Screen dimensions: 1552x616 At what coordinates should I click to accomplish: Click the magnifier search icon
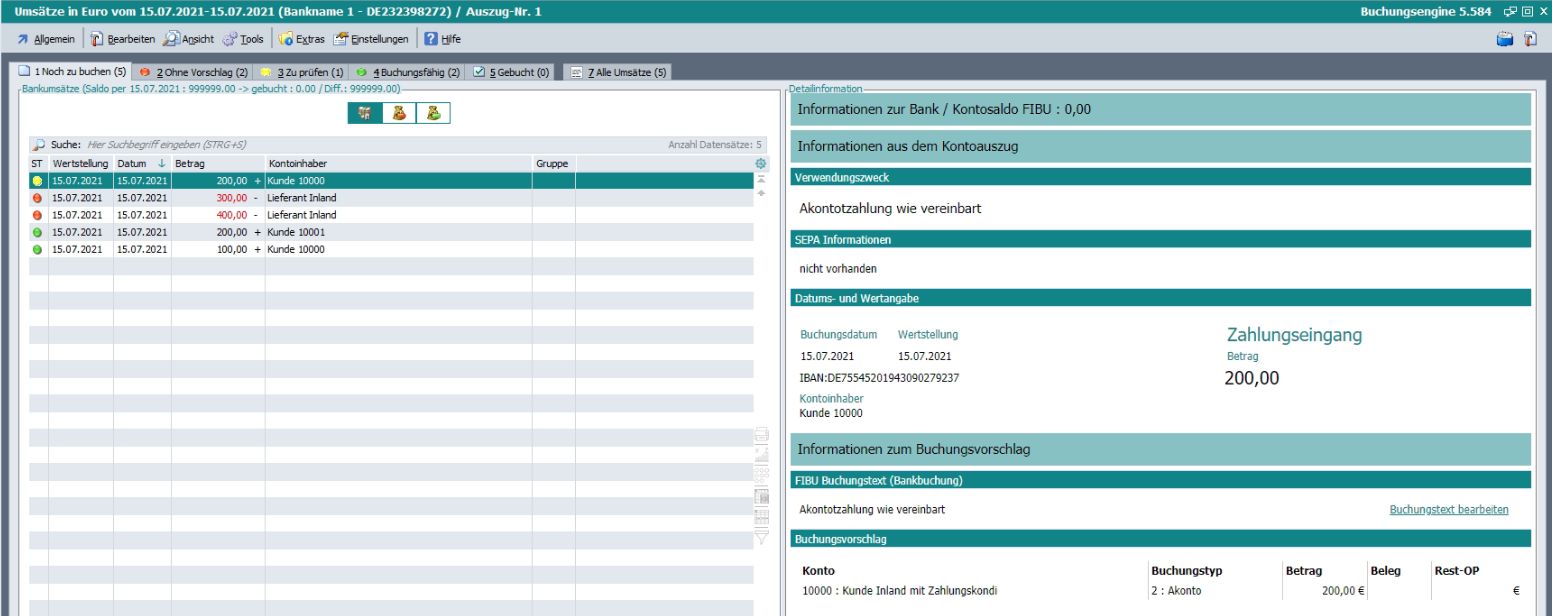coord(39,145)
